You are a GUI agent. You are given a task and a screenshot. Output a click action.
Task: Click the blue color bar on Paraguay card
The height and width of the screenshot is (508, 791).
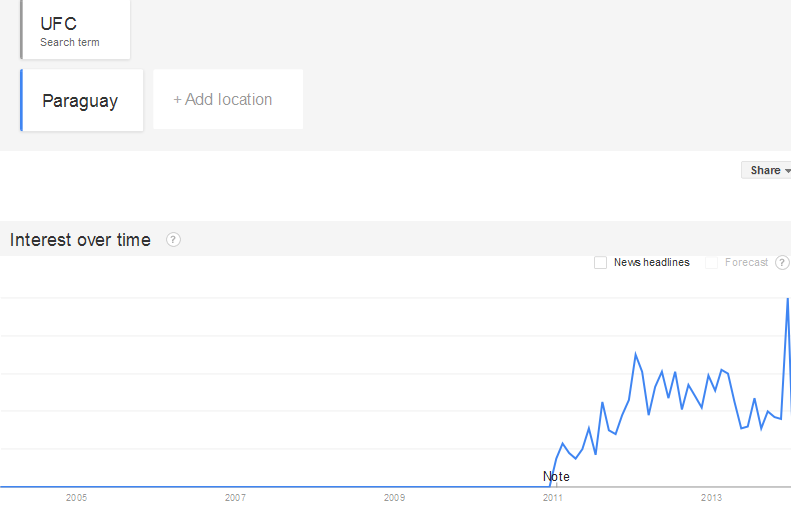click(x=21, y=100)
